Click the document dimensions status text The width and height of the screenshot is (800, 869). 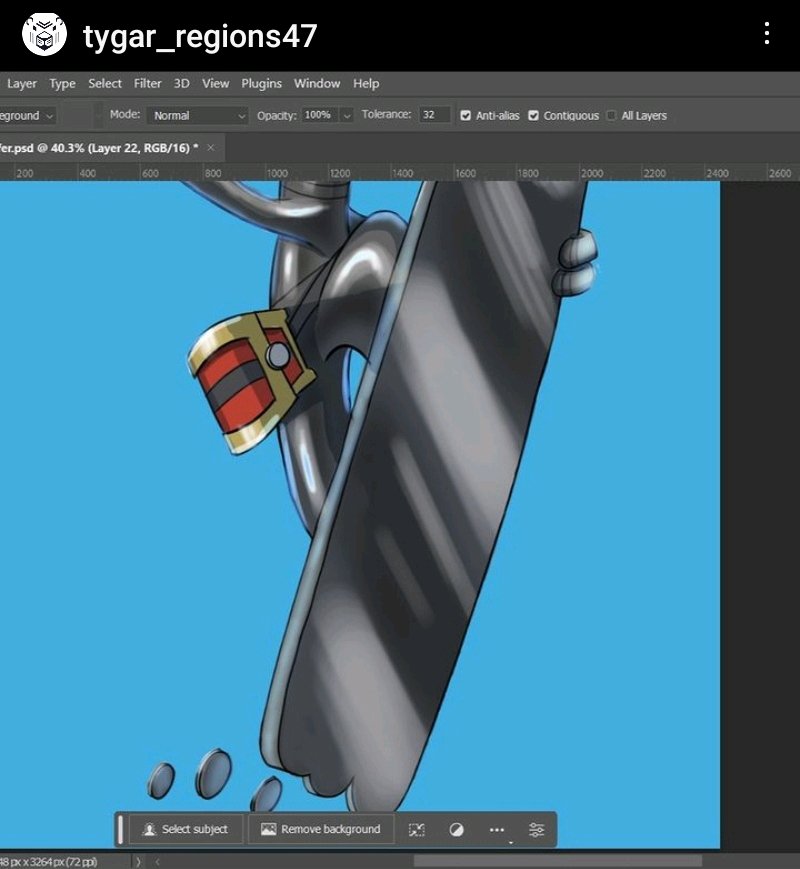click(49, 862)
